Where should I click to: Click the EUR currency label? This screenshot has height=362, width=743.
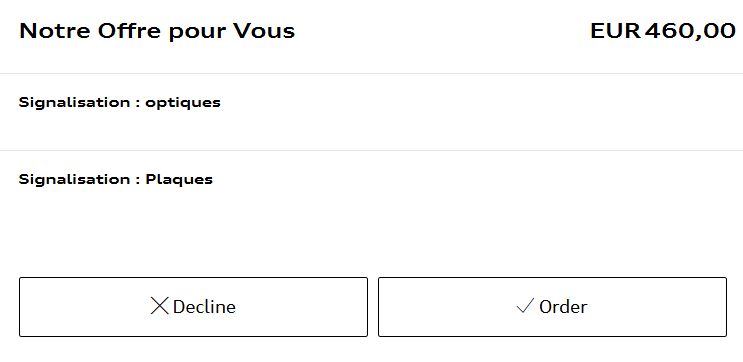tap(616, 31)
